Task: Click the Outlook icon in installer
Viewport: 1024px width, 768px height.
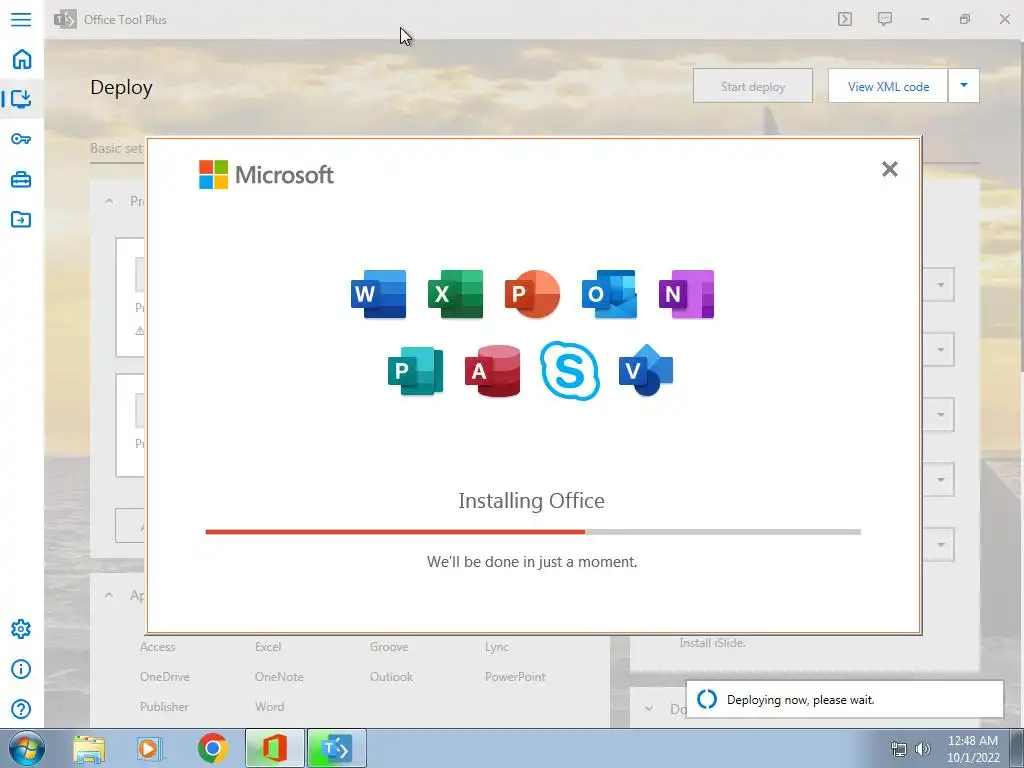Action: (x=609, y=294)
